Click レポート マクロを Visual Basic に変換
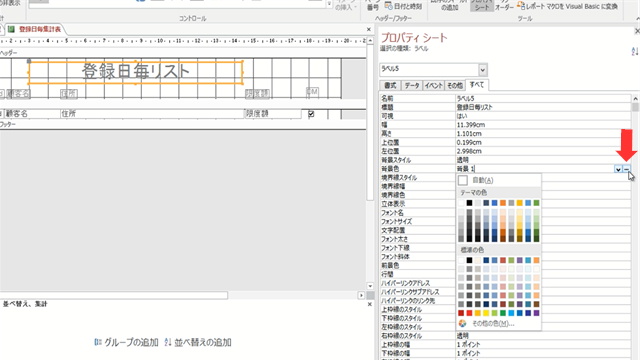Viewport: 640px width, 360px height. (568, 6)
